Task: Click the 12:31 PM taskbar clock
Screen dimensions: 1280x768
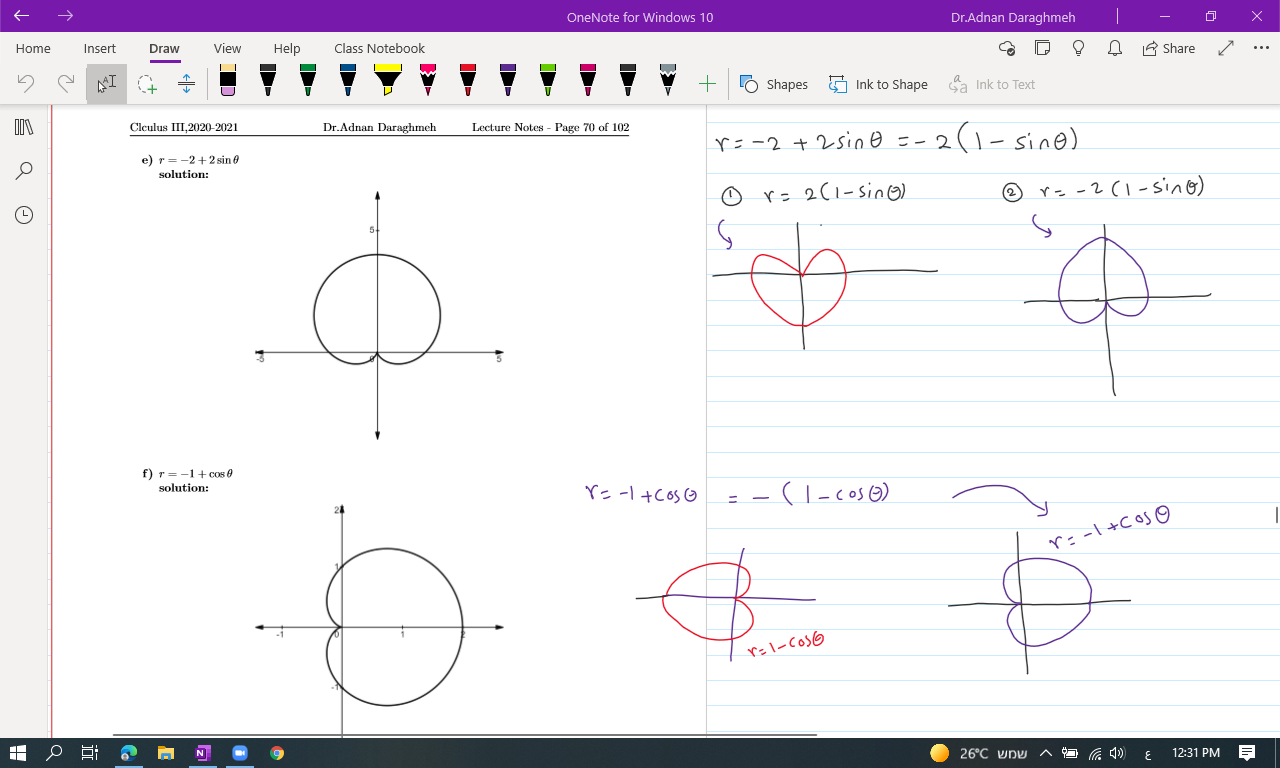Action: (x=1196, y=753)
